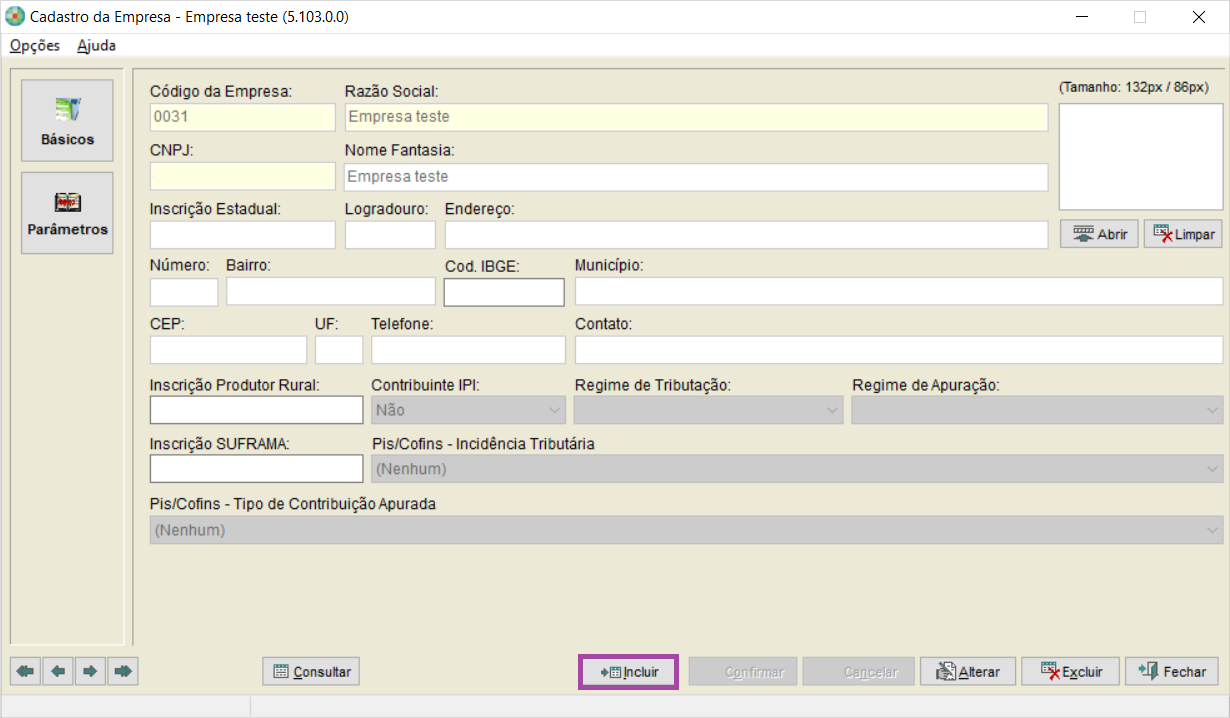Click the CNPJ input field
Screen dimensions: 1230x718
click(x=242, y=176)
